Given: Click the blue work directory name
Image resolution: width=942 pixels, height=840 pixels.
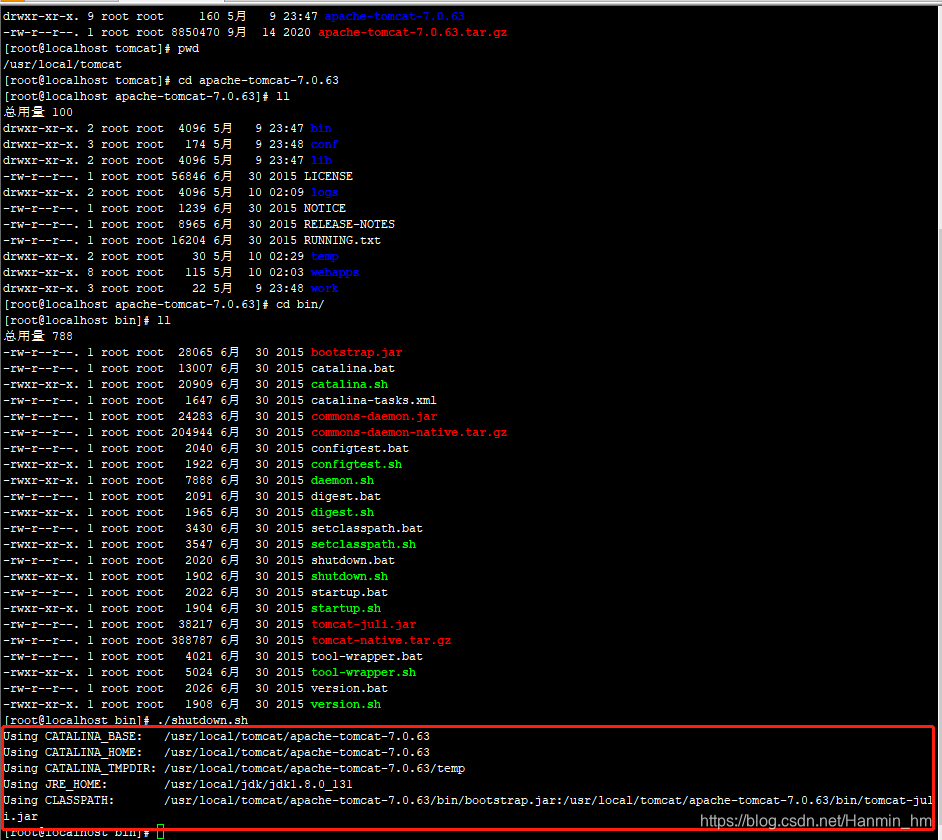Looking at the screenshot, I should [x=324, y=288].
